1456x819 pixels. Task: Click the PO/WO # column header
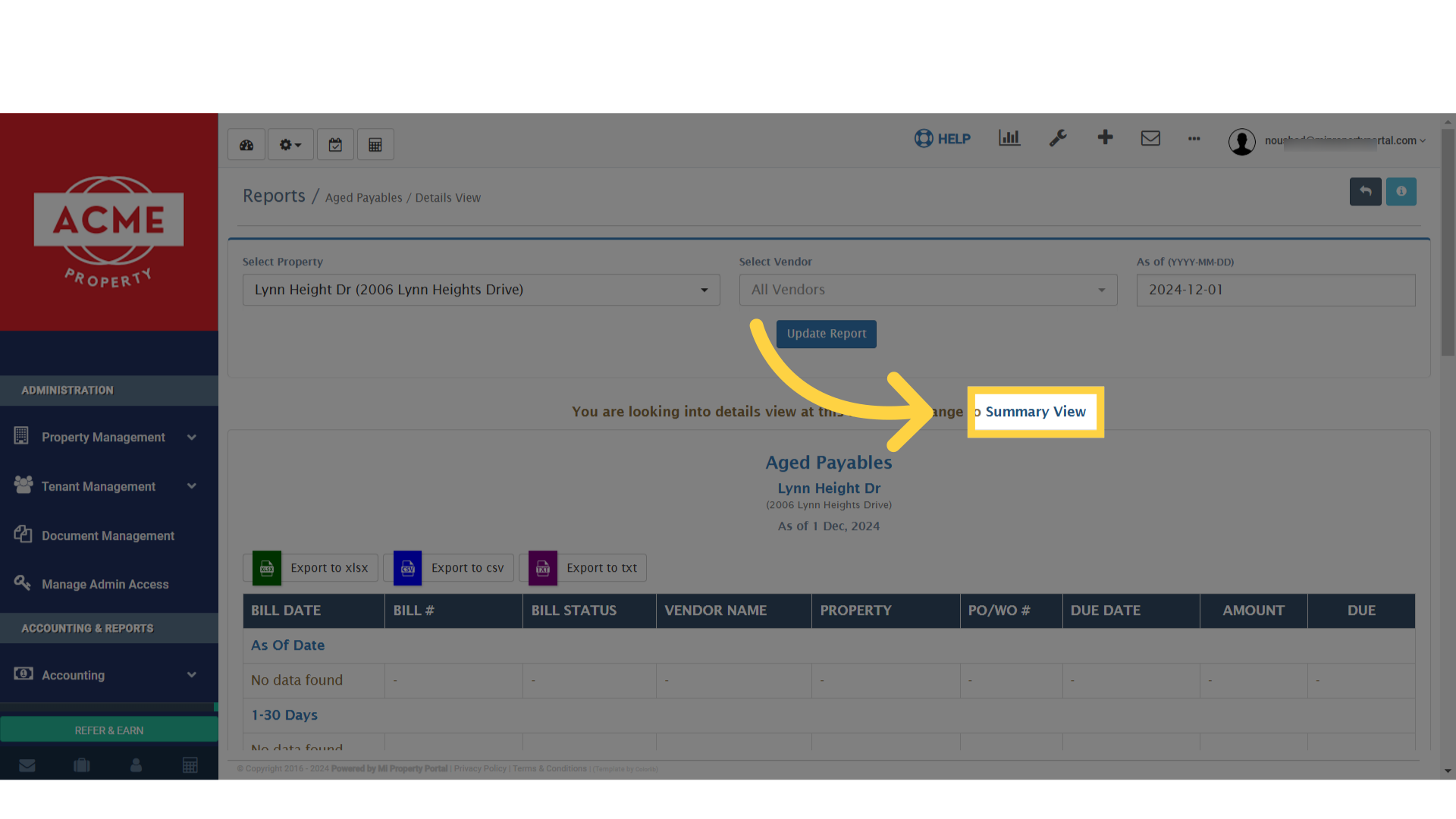click(x=1011, y=610)
